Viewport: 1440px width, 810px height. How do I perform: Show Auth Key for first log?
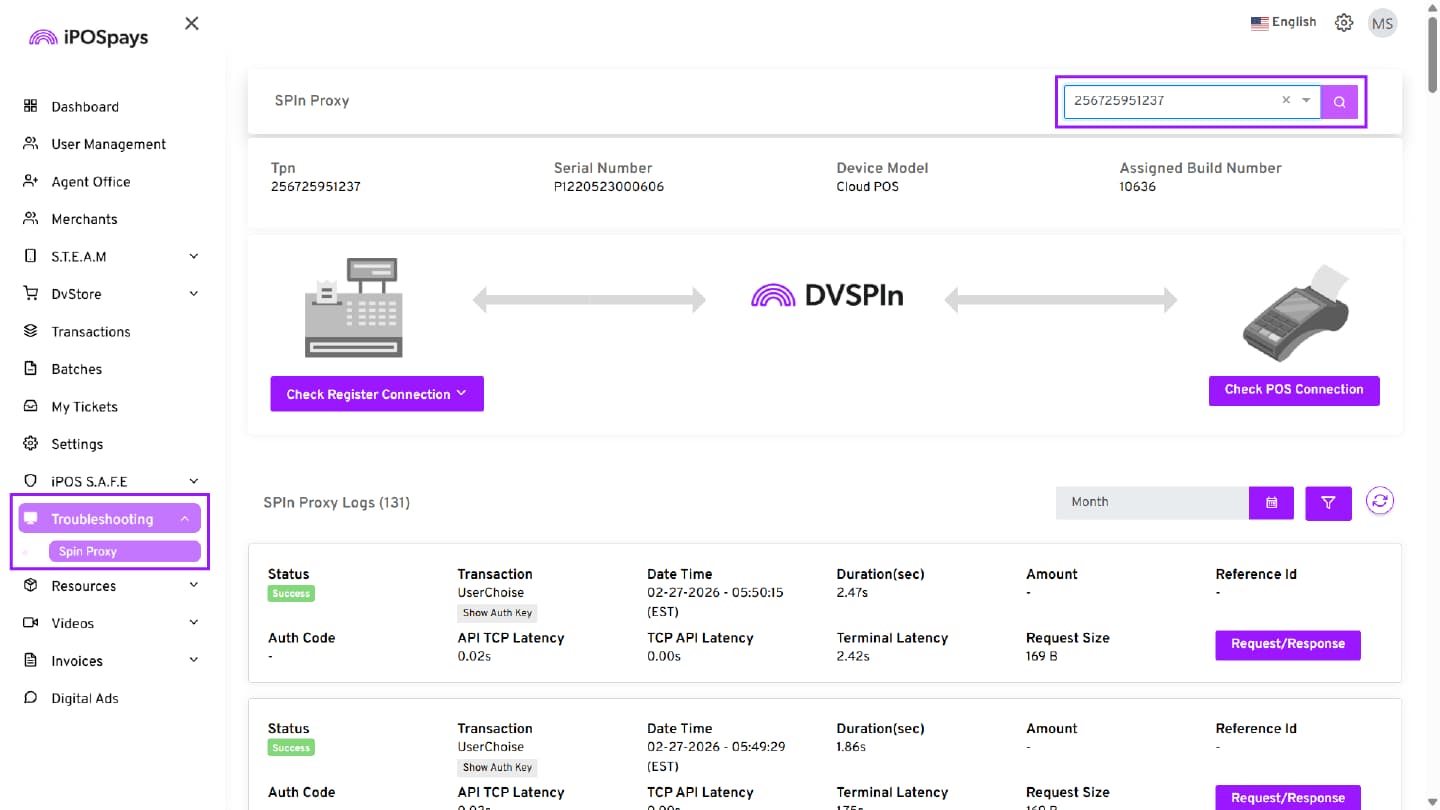pyautogui.click(x=497, y=613)
